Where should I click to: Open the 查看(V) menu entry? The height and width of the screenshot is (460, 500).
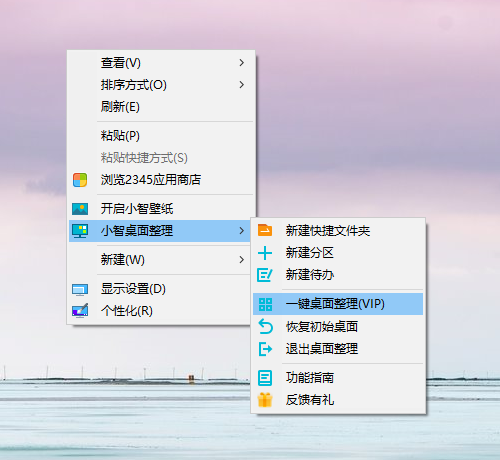161,63
